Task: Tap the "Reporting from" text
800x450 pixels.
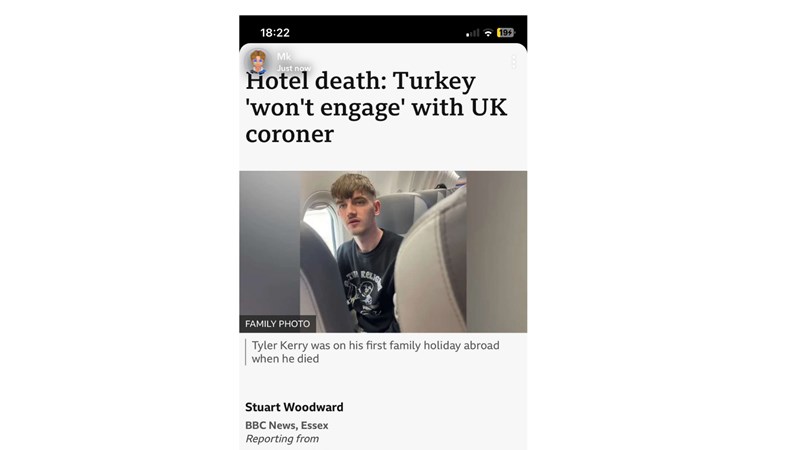Action: (x=282, y=439)
